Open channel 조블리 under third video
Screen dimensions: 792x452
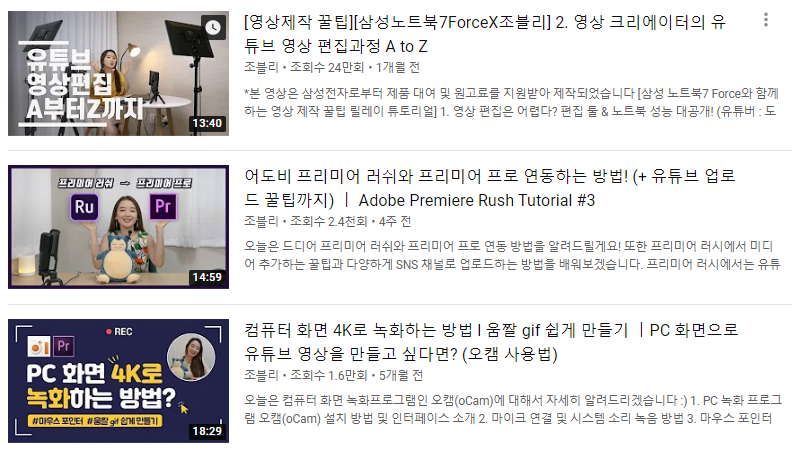tap(261, 375)
